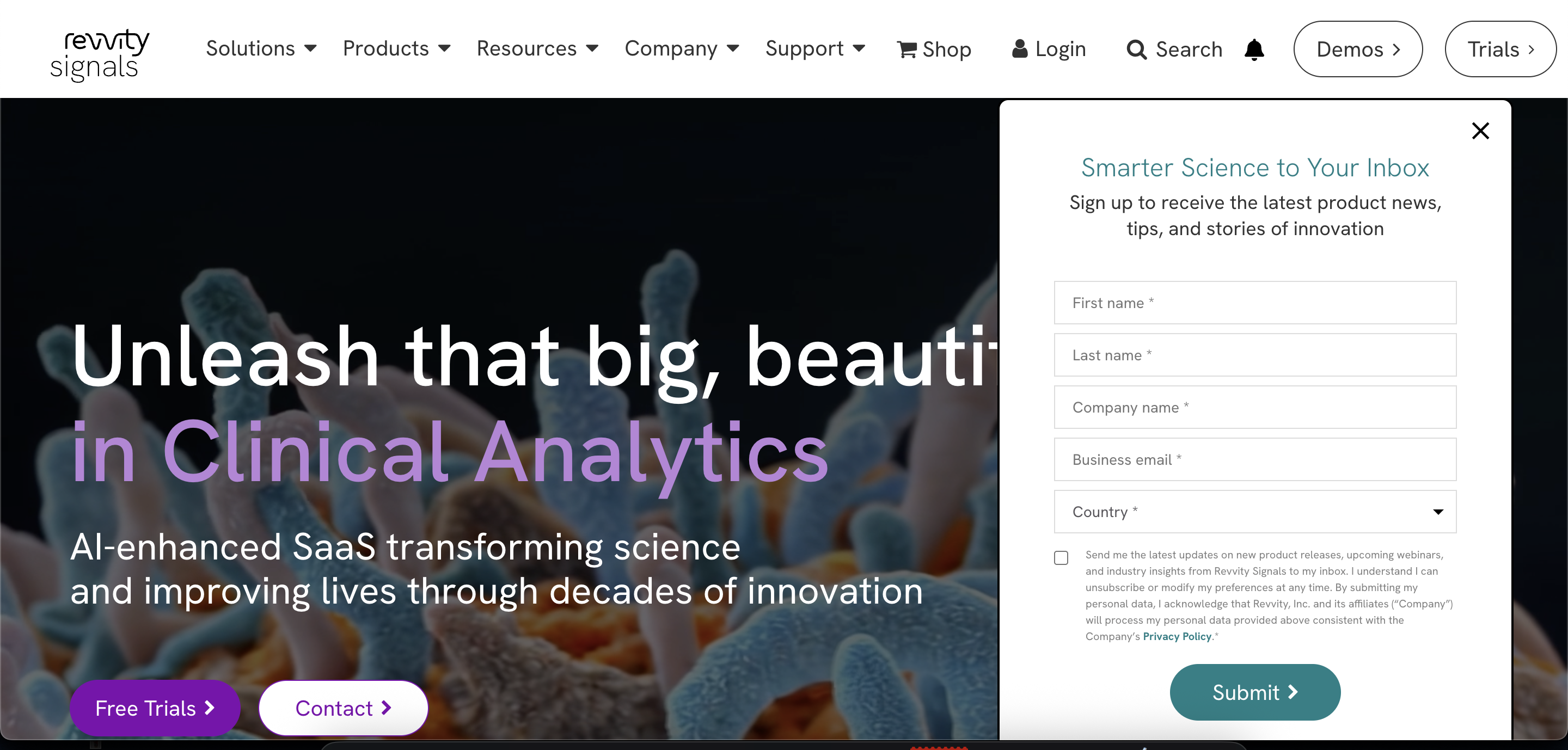The image size is (1568, 750).
Task: Open Search via magnifier icon
Action: [x=1136, y=50]
